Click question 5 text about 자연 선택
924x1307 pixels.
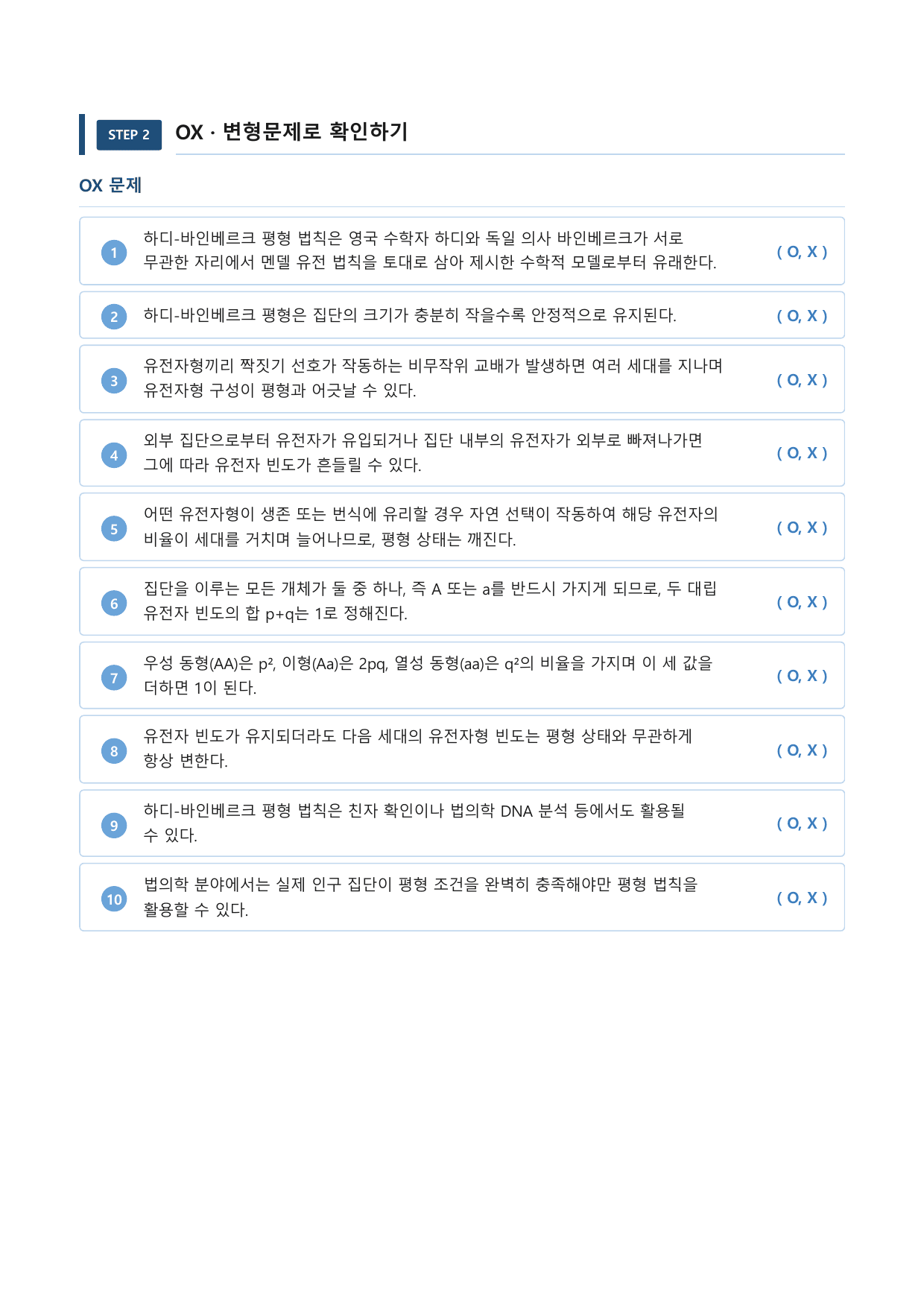click(x=431, y=526)
